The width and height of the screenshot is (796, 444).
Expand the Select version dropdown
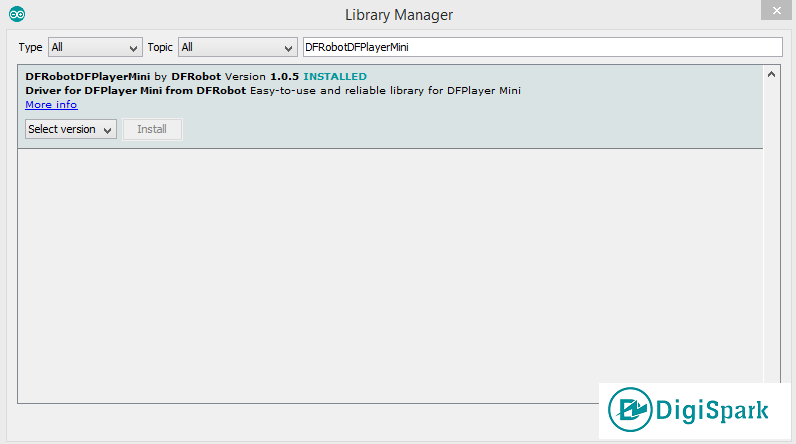[x=71, y=129]
